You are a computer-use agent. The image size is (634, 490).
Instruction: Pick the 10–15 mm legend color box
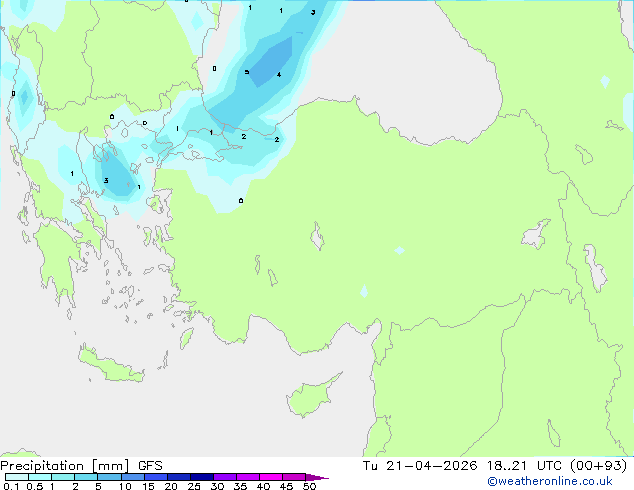tap(133, 477)
